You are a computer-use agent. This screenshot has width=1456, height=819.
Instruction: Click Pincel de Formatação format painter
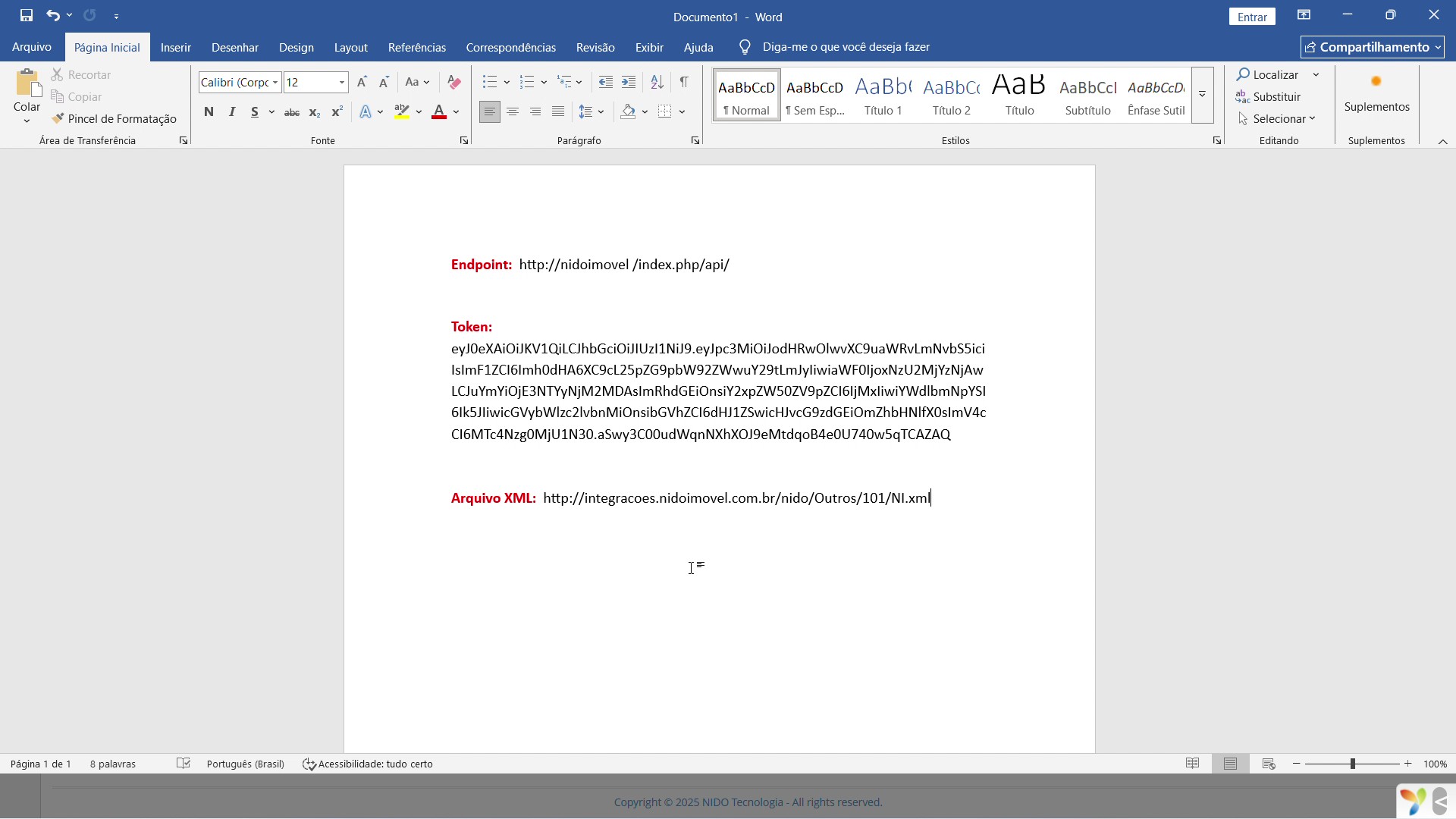(115, 119)
